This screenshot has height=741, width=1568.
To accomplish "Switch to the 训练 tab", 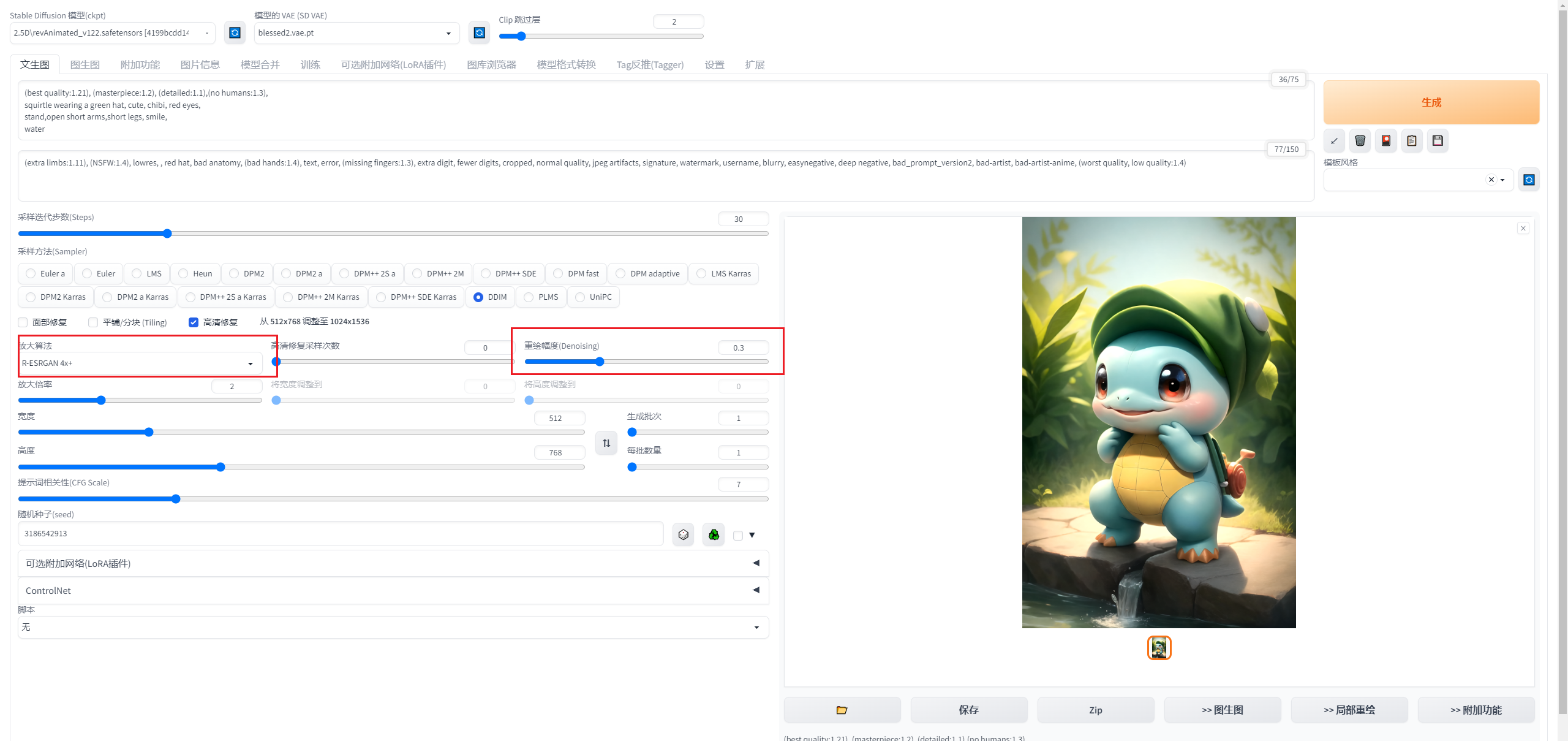I will pyautogui.click(x=311, y=64).
